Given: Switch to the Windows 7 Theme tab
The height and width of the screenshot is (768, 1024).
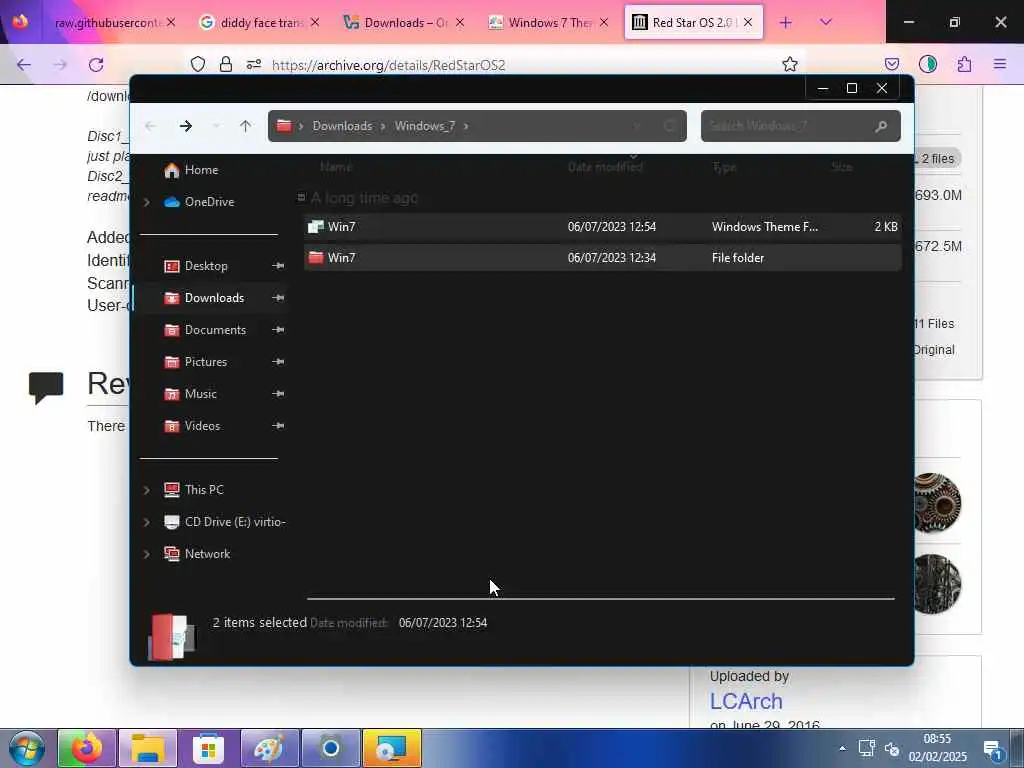Looking at the screenshot, I should tap(550, 23).
